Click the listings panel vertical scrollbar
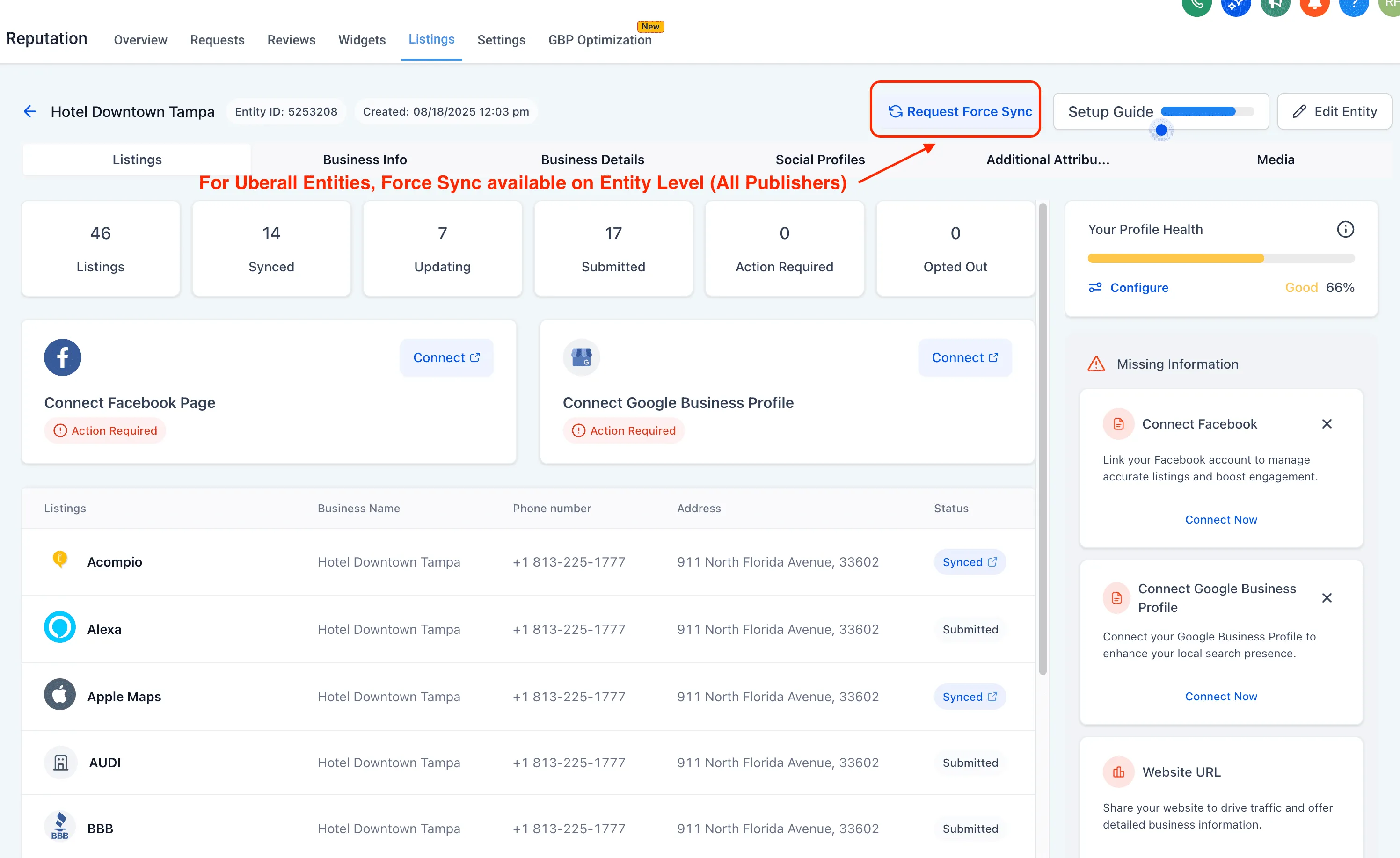1400x858 pixels. click(x=1043, y=437)
